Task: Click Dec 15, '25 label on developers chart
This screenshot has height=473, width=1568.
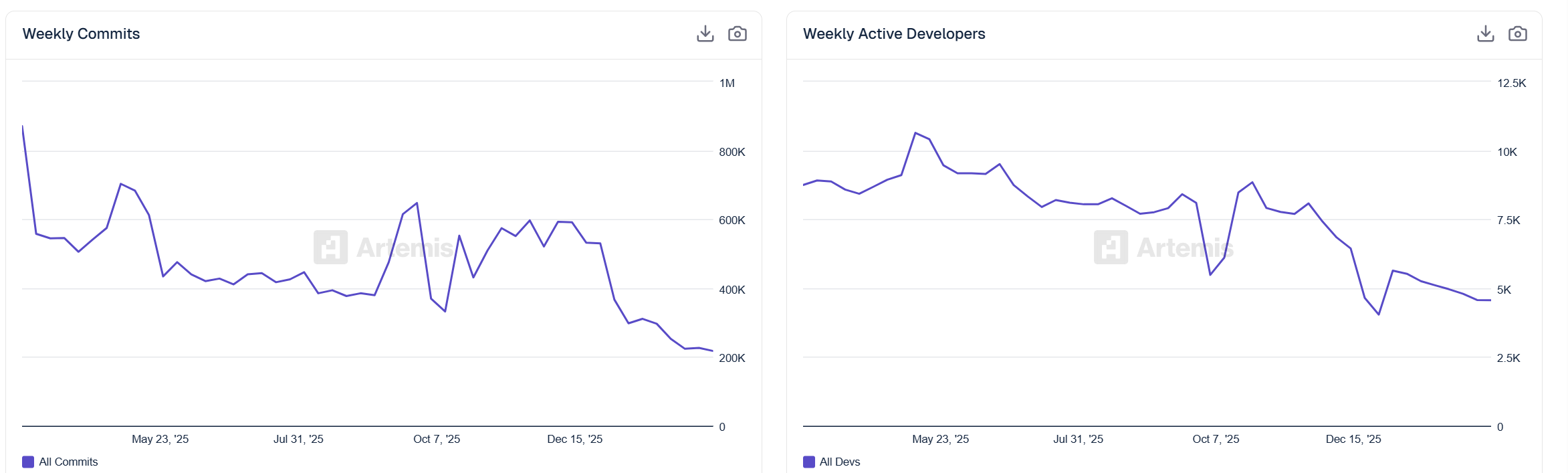Action: point(1353,439)
